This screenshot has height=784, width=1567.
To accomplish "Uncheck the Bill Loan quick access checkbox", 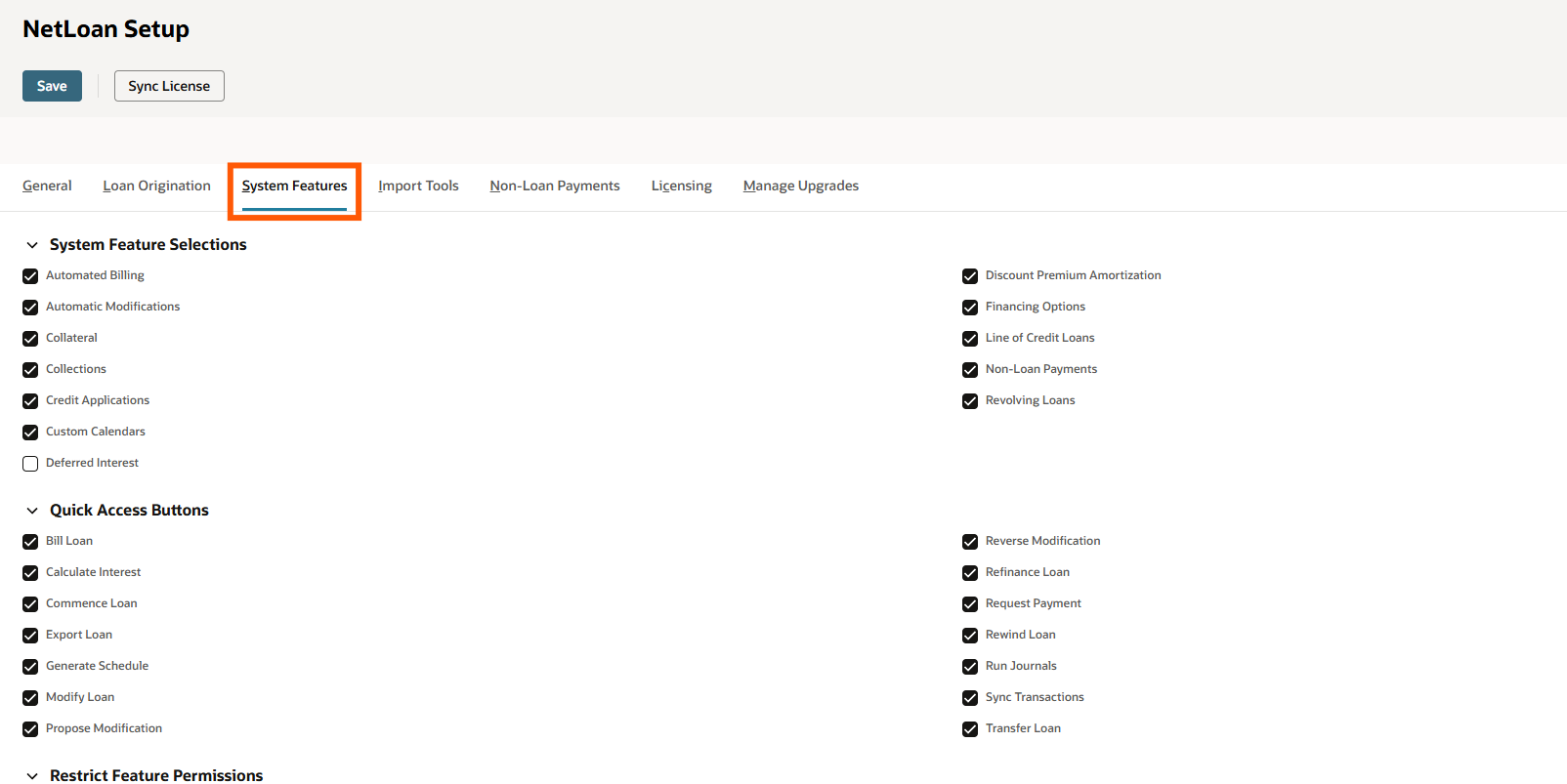I will click(30, 542).
